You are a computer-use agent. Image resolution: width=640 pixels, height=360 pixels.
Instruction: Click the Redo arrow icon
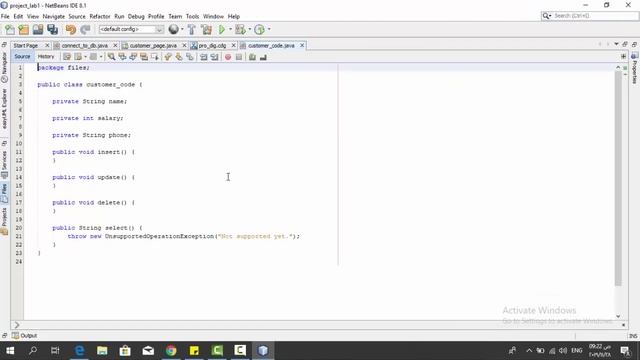[85, 29]
